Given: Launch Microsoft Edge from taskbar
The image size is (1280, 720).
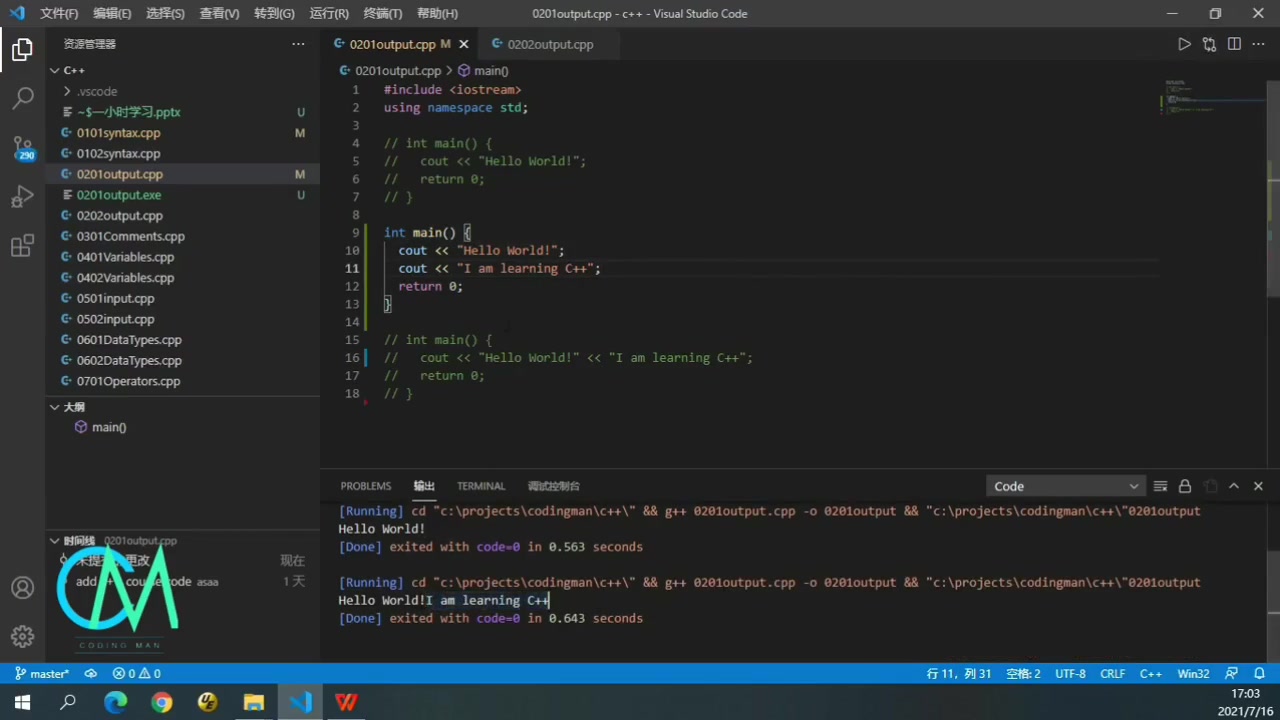Looking at the screenshot, I should pyautogui.click(x=115, y=702).
